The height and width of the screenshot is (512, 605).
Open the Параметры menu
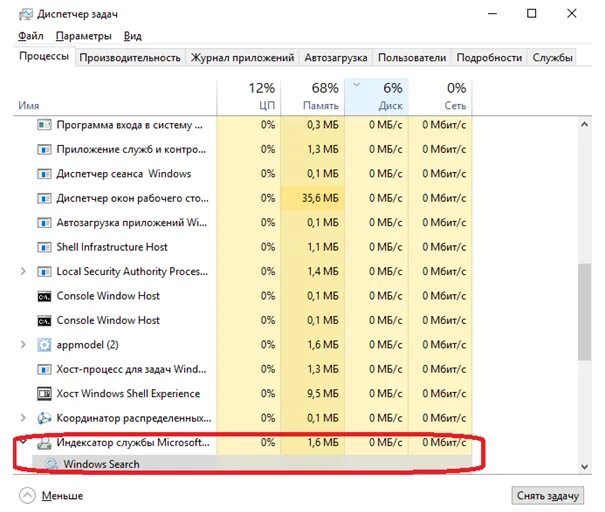tap(83, 36)
